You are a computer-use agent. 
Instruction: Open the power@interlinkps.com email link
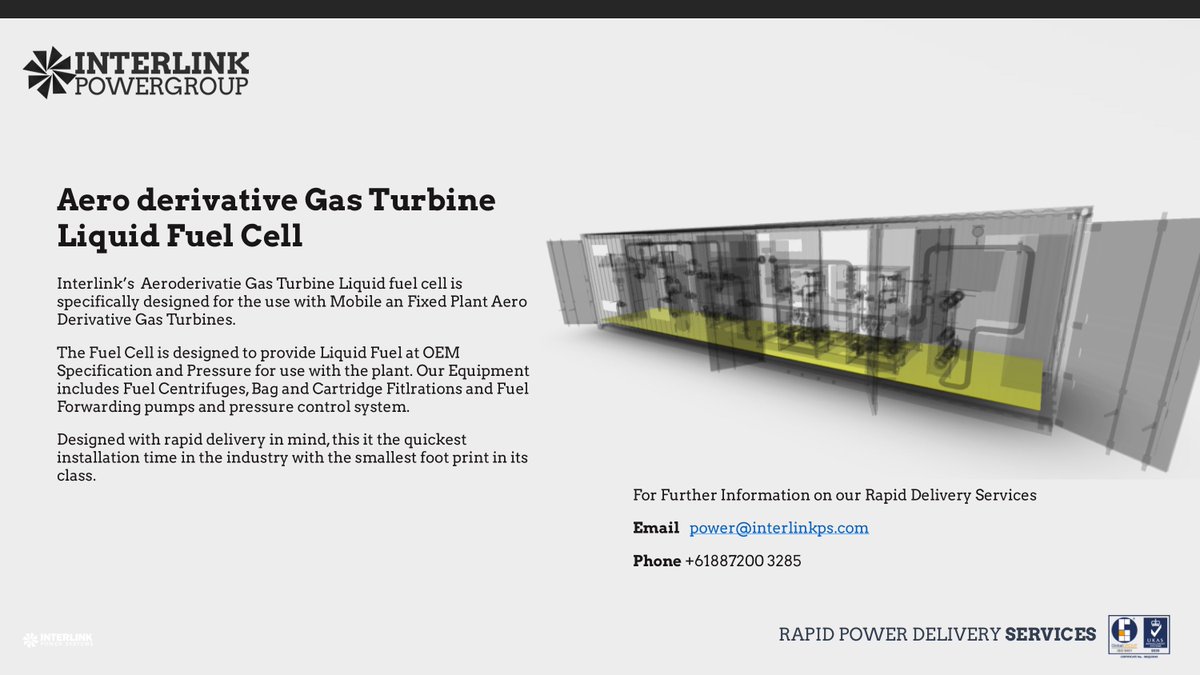tap(779, 528)
